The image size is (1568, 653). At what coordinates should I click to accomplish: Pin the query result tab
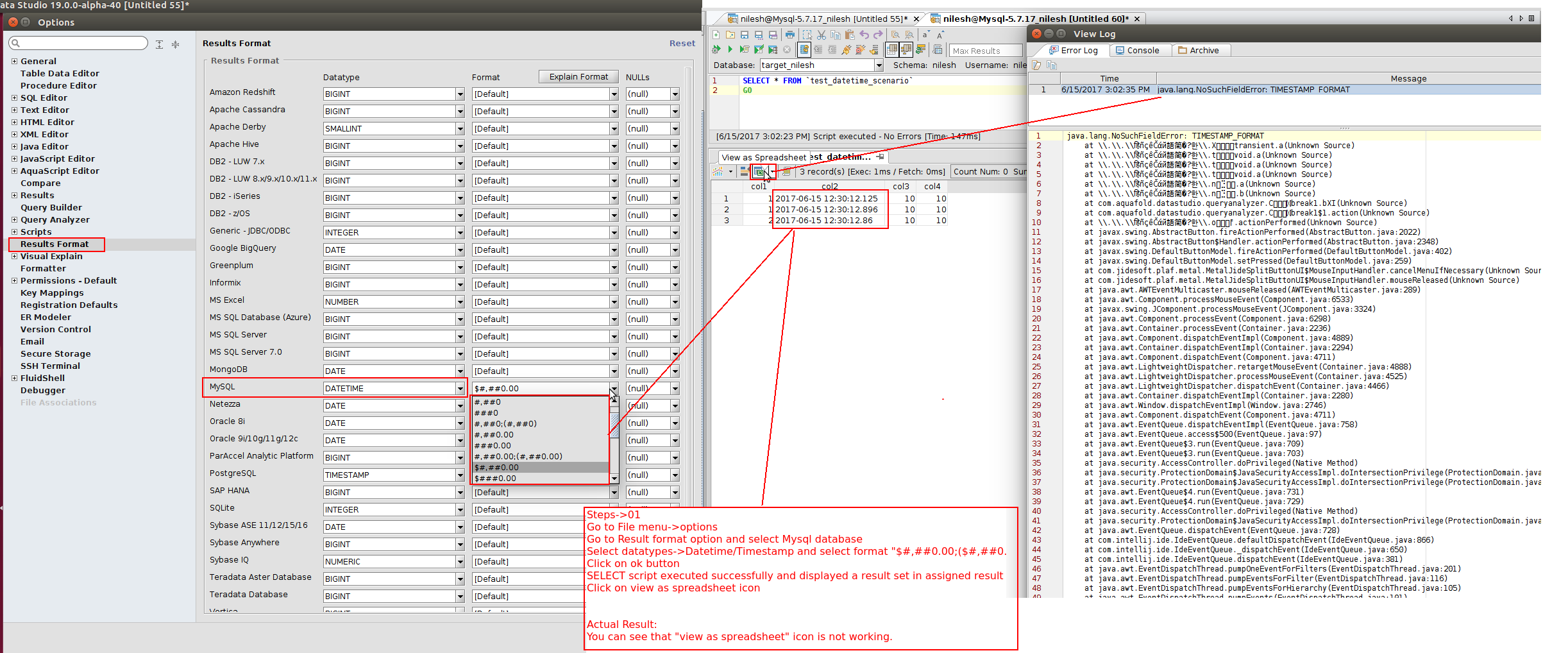click(x=881, y=157)
